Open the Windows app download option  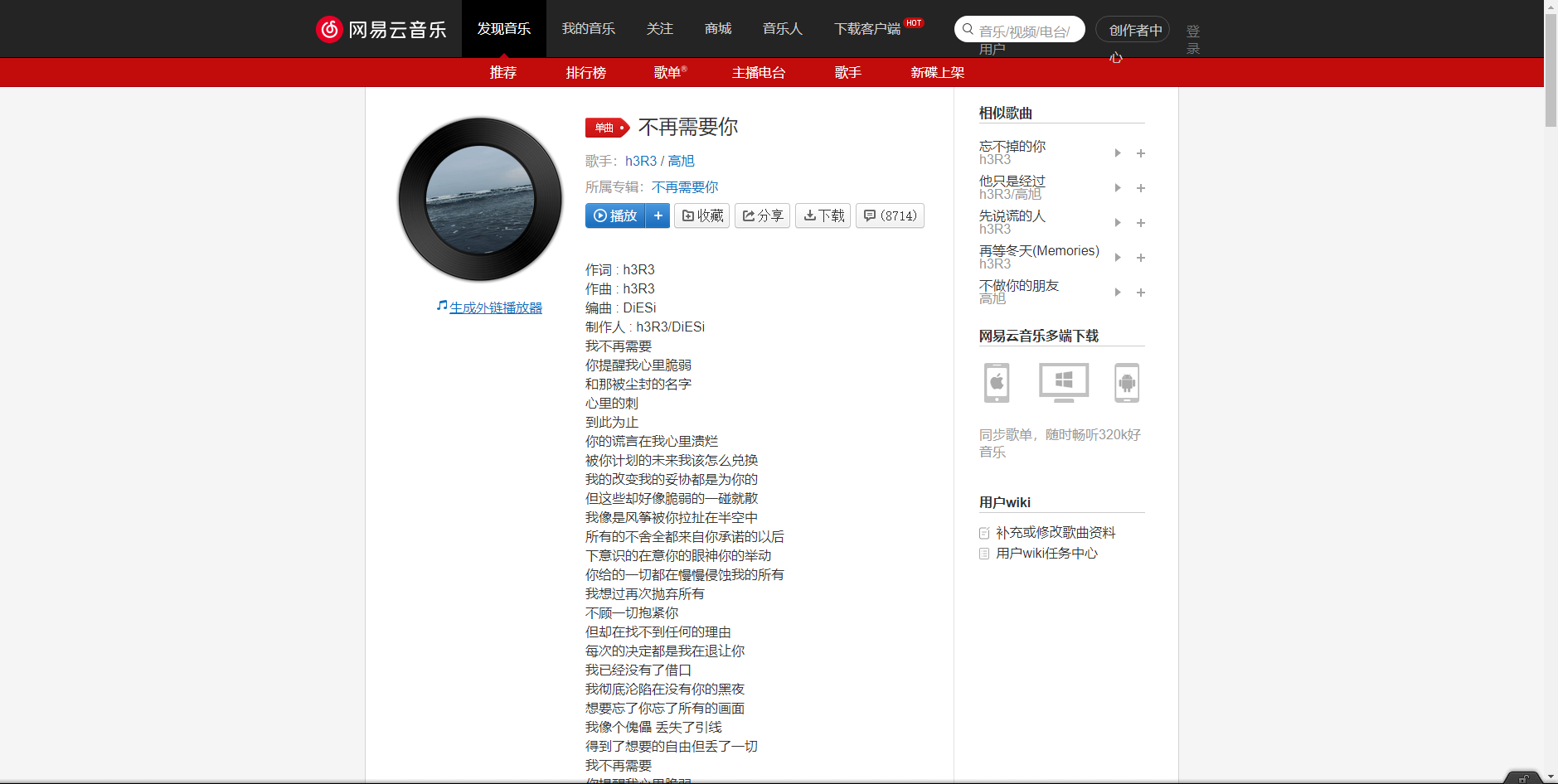pos(1062,383)
